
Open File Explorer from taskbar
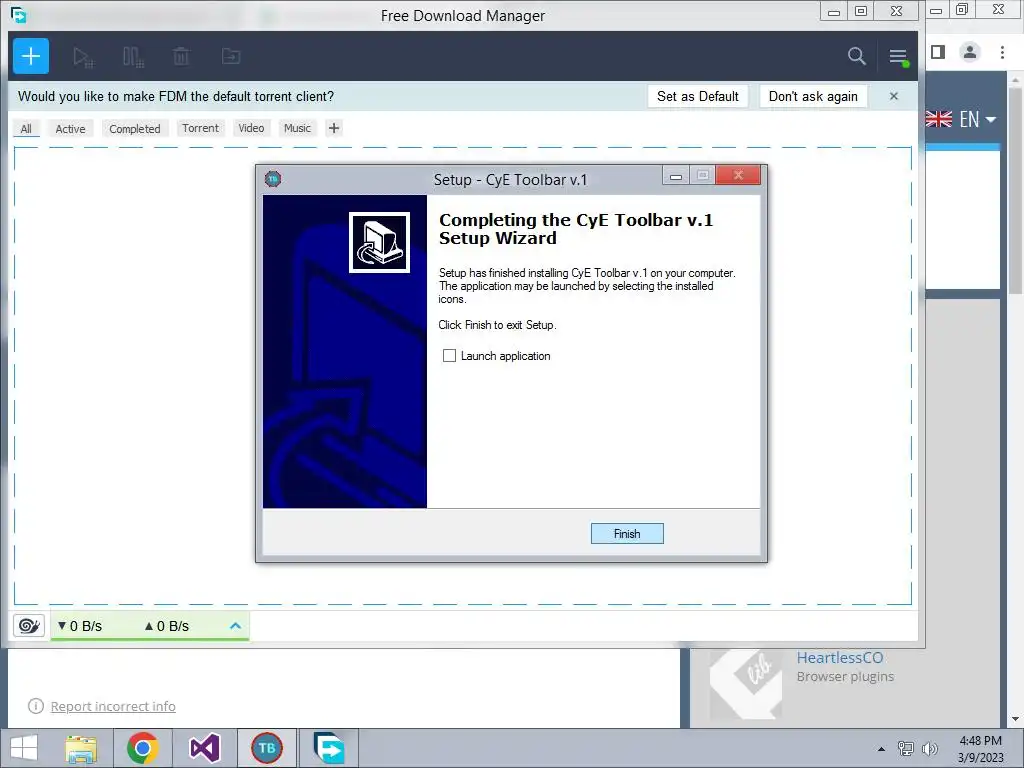pos(82,748)
